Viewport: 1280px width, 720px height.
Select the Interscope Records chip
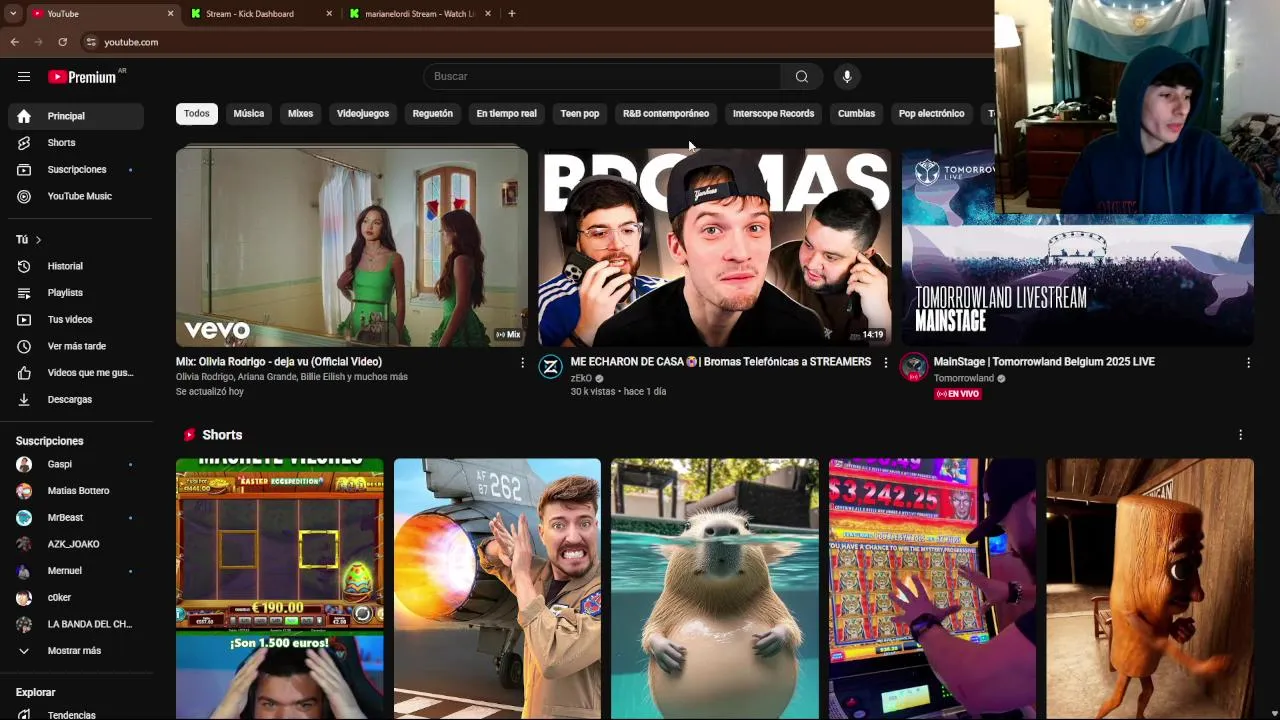[773, 113]
